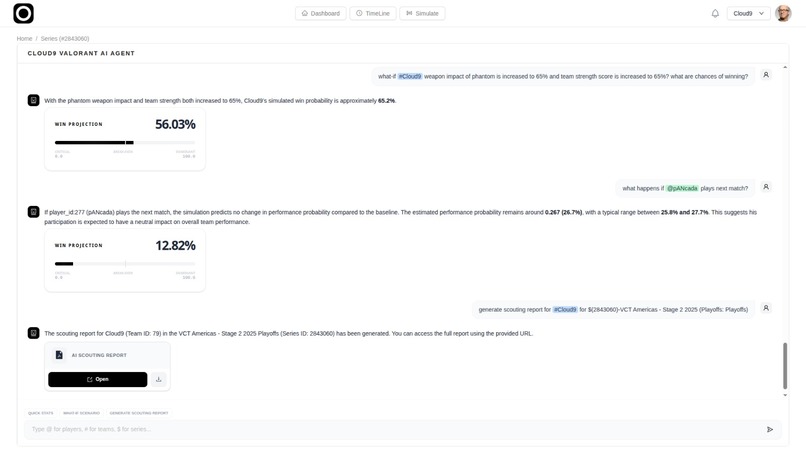806x453 pixels.
Task: Focus the chat message input field
Action: pyautogui.click(x=396, y=429)
